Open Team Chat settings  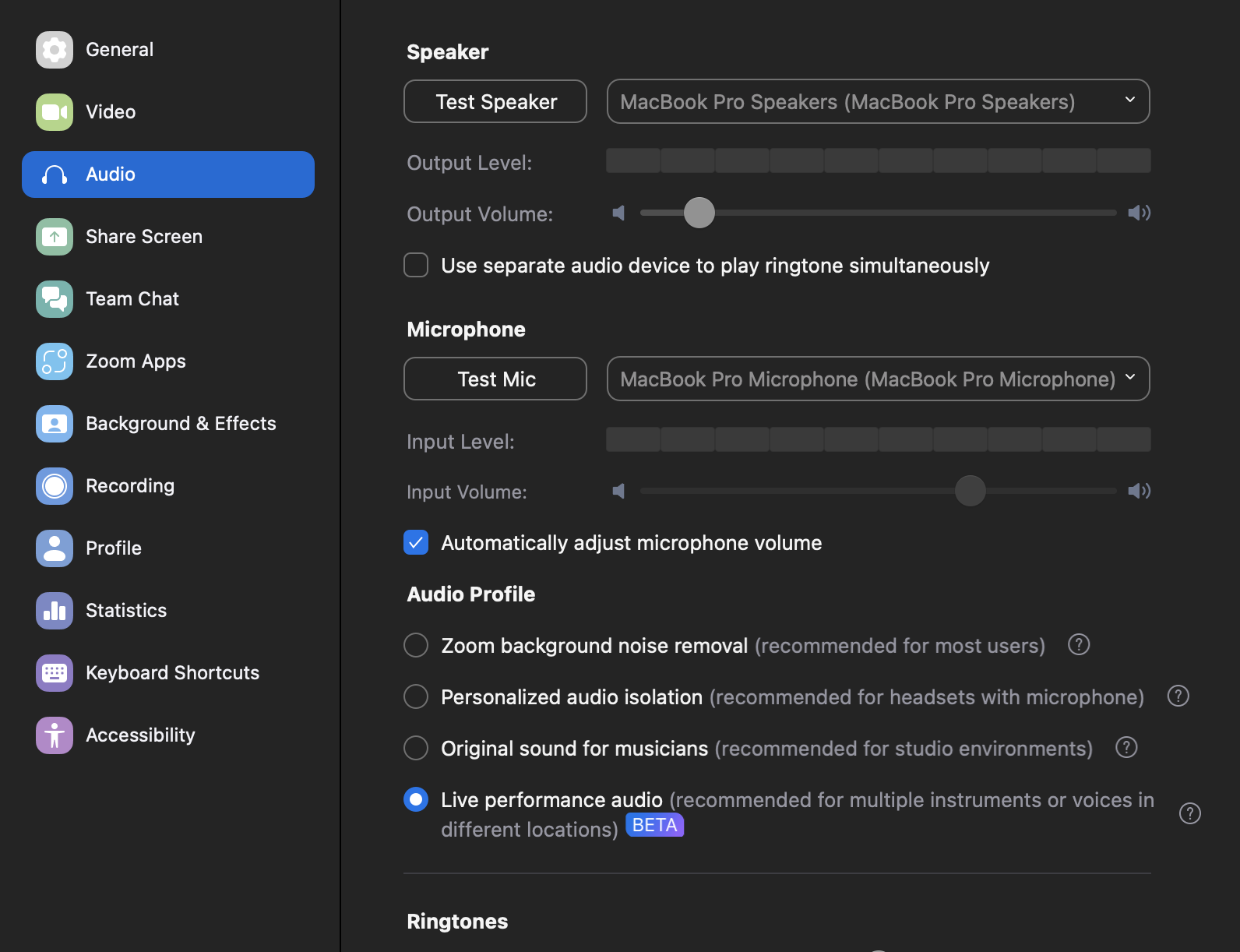tap(168, 299)
